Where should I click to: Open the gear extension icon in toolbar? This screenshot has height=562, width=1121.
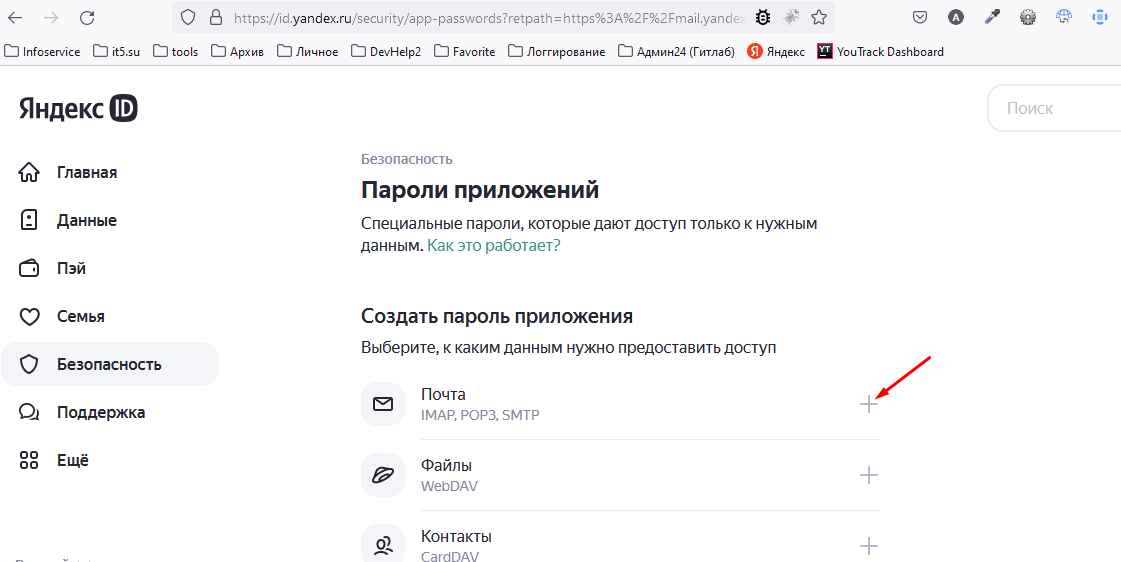pyautogui.click(x=1028, y=17)
